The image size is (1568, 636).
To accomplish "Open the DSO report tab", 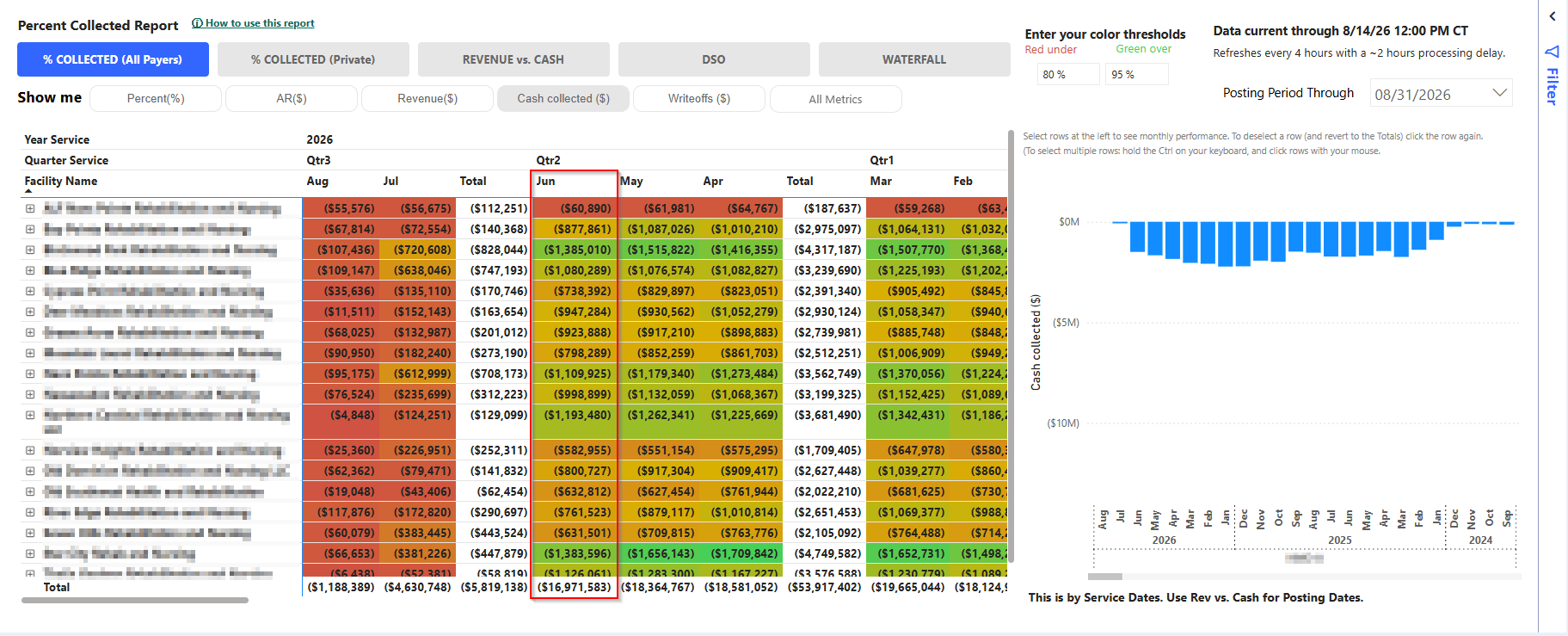I will [714, 59].
